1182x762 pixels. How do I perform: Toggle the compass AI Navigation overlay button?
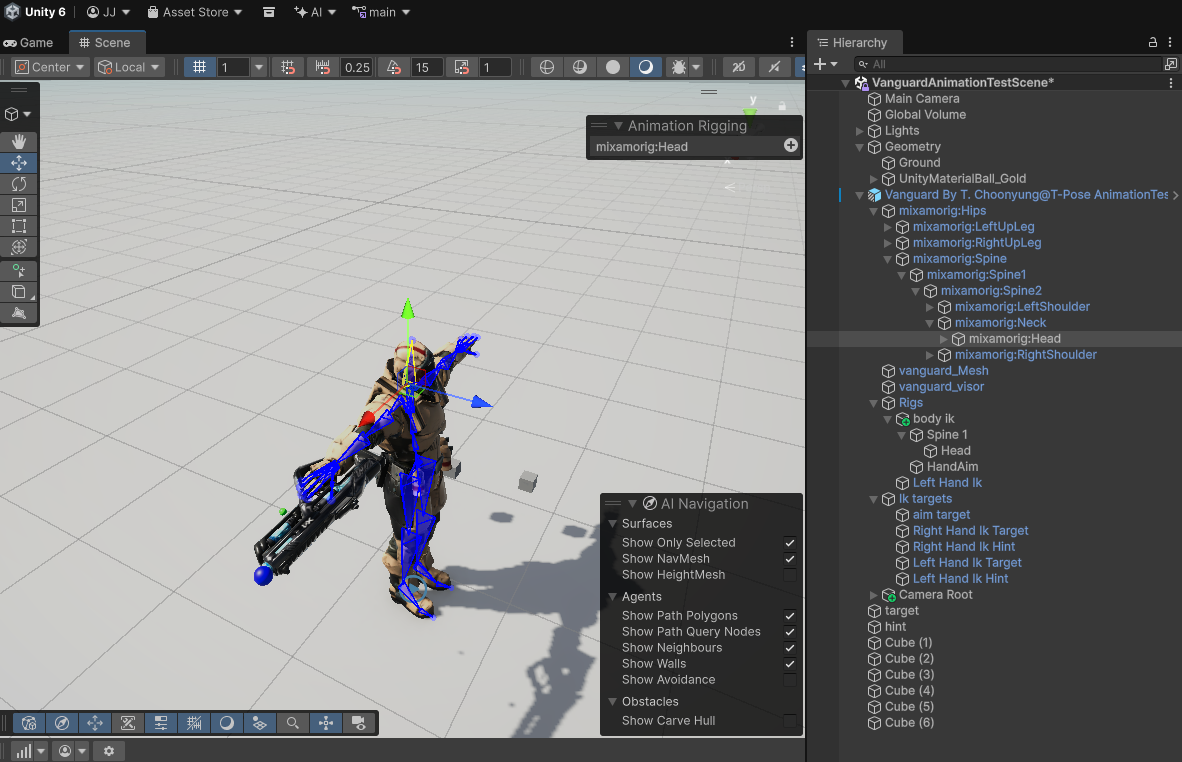tap(62, 723)
